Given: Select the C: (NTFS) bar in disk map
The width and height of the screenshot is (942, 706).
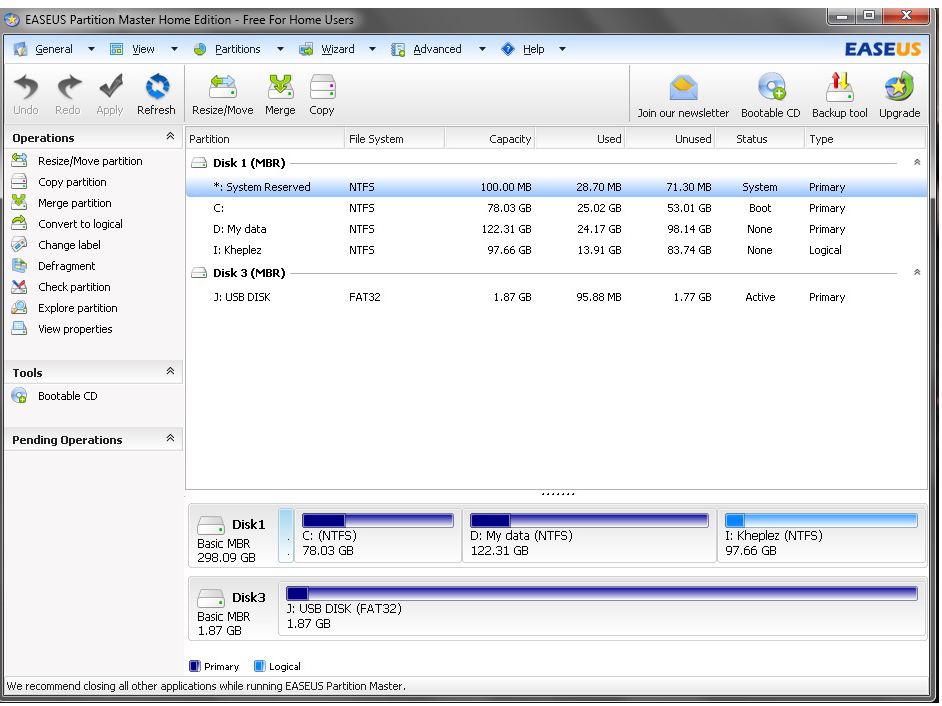Looking at the screenshot, I should tap(378, 520).
